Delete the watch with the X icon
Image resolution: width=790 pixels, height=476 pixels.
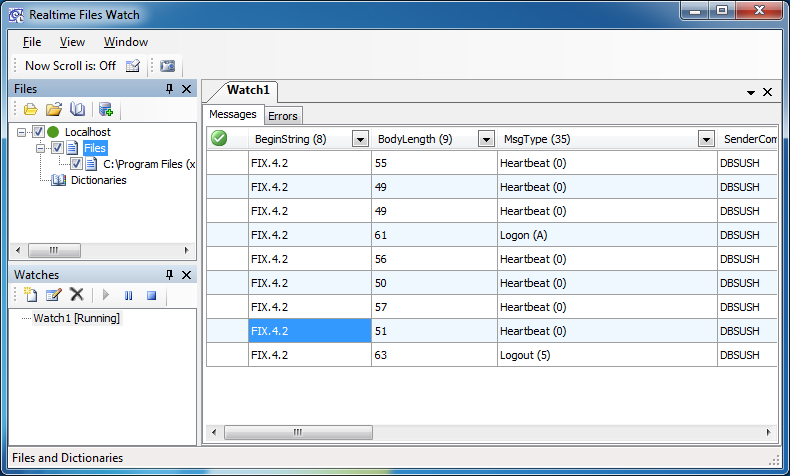(x=76, y=295)
